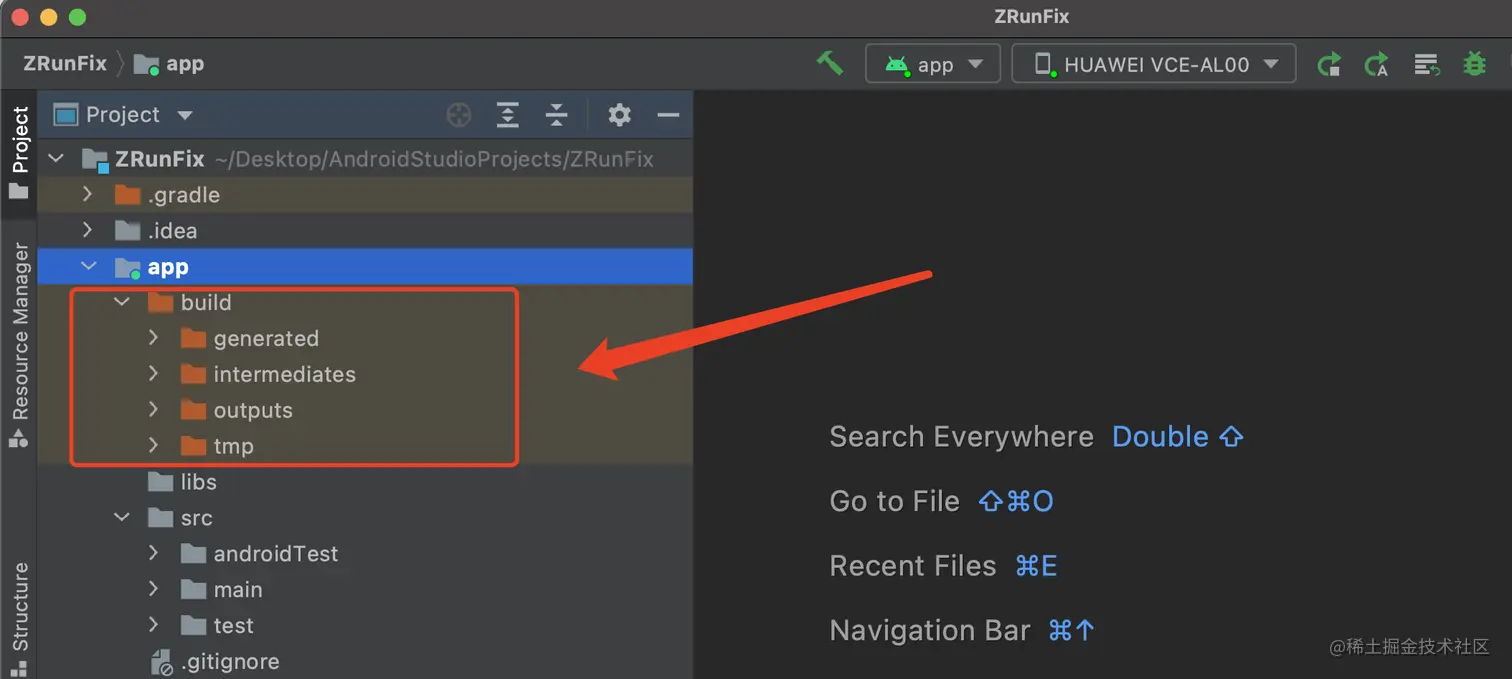Expand the .gradle folder
Screen dimensions: 1512x679
(x=87, y=194)
